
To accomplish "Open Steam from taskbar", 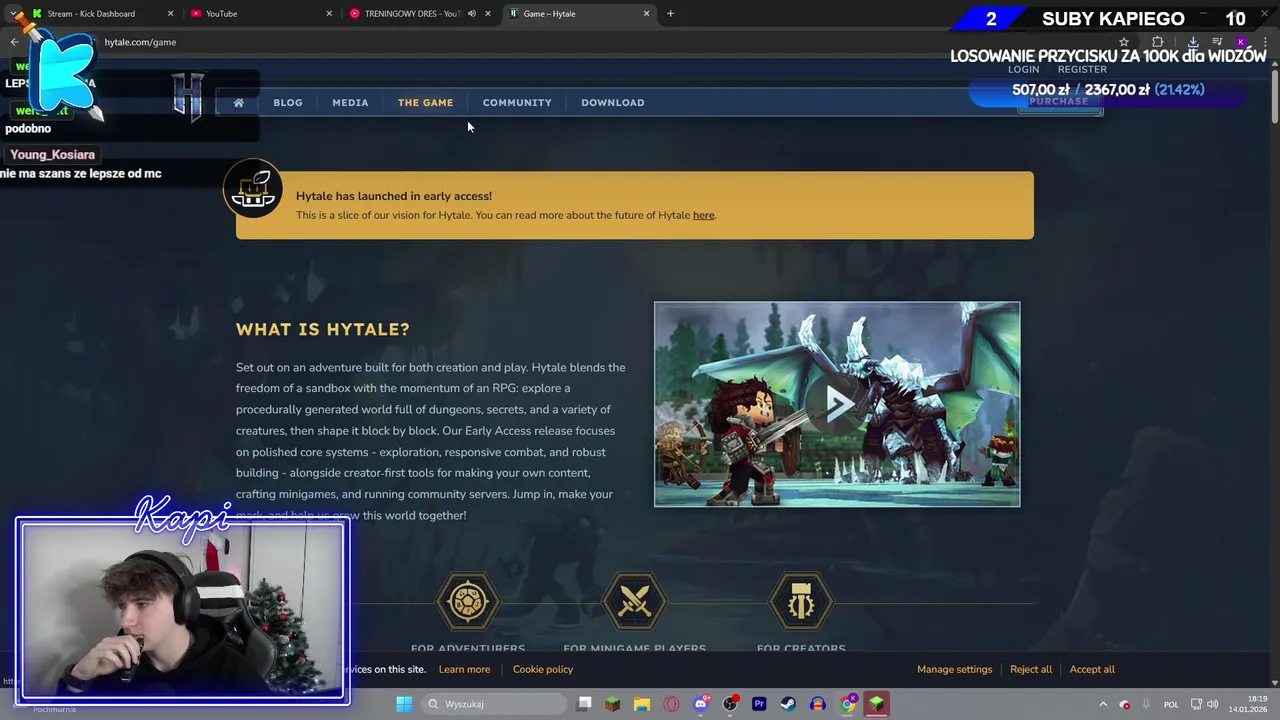I will click(x=788, y=704).
